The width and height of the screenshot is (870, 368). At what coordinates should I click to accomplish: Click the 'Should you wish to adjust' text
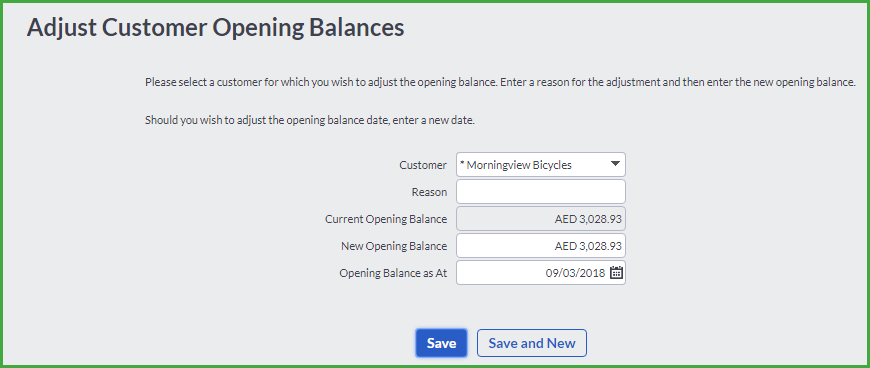click(310, 120)
